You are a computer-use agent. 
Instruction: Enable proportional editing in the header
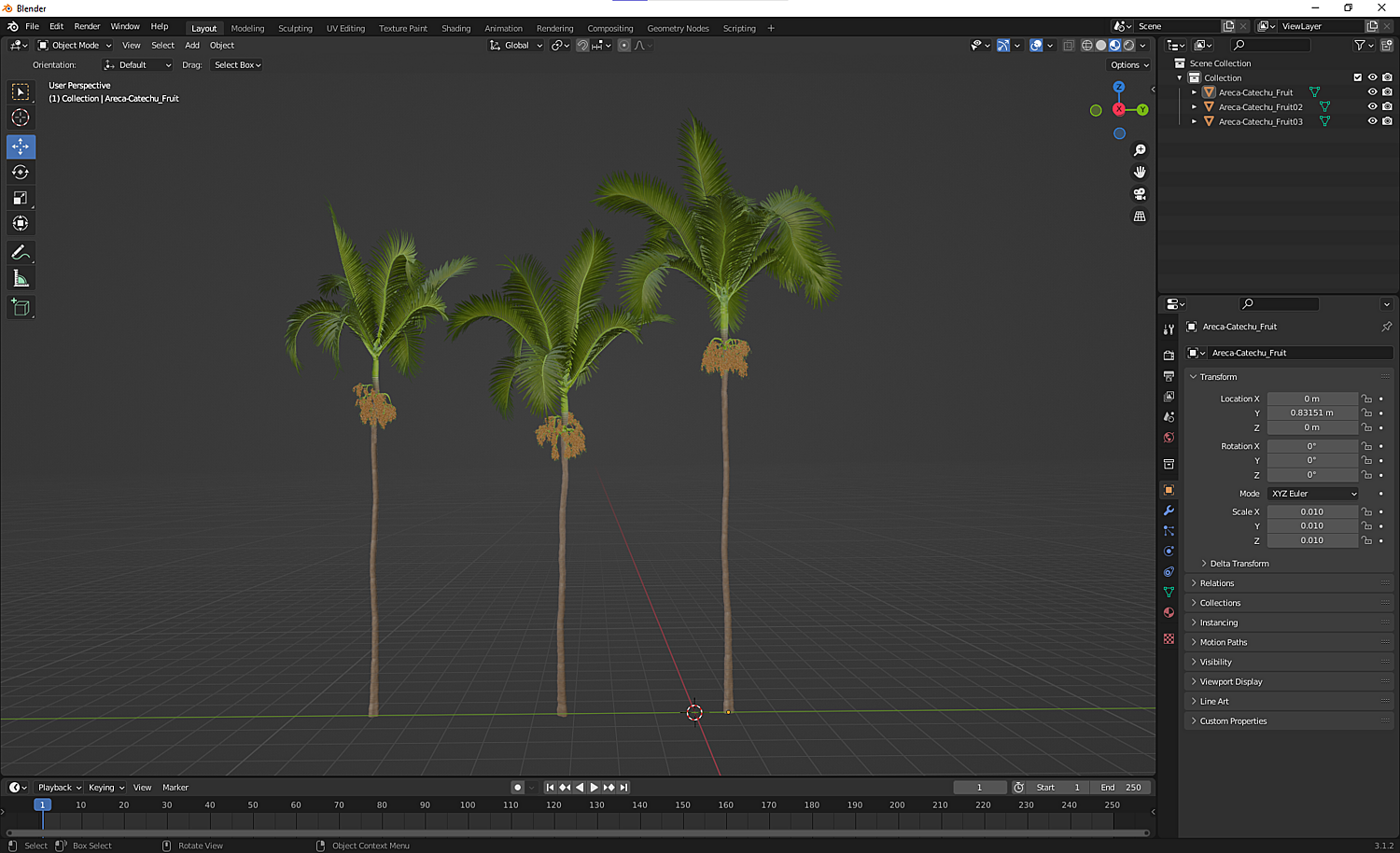click(x=624, y=46)
